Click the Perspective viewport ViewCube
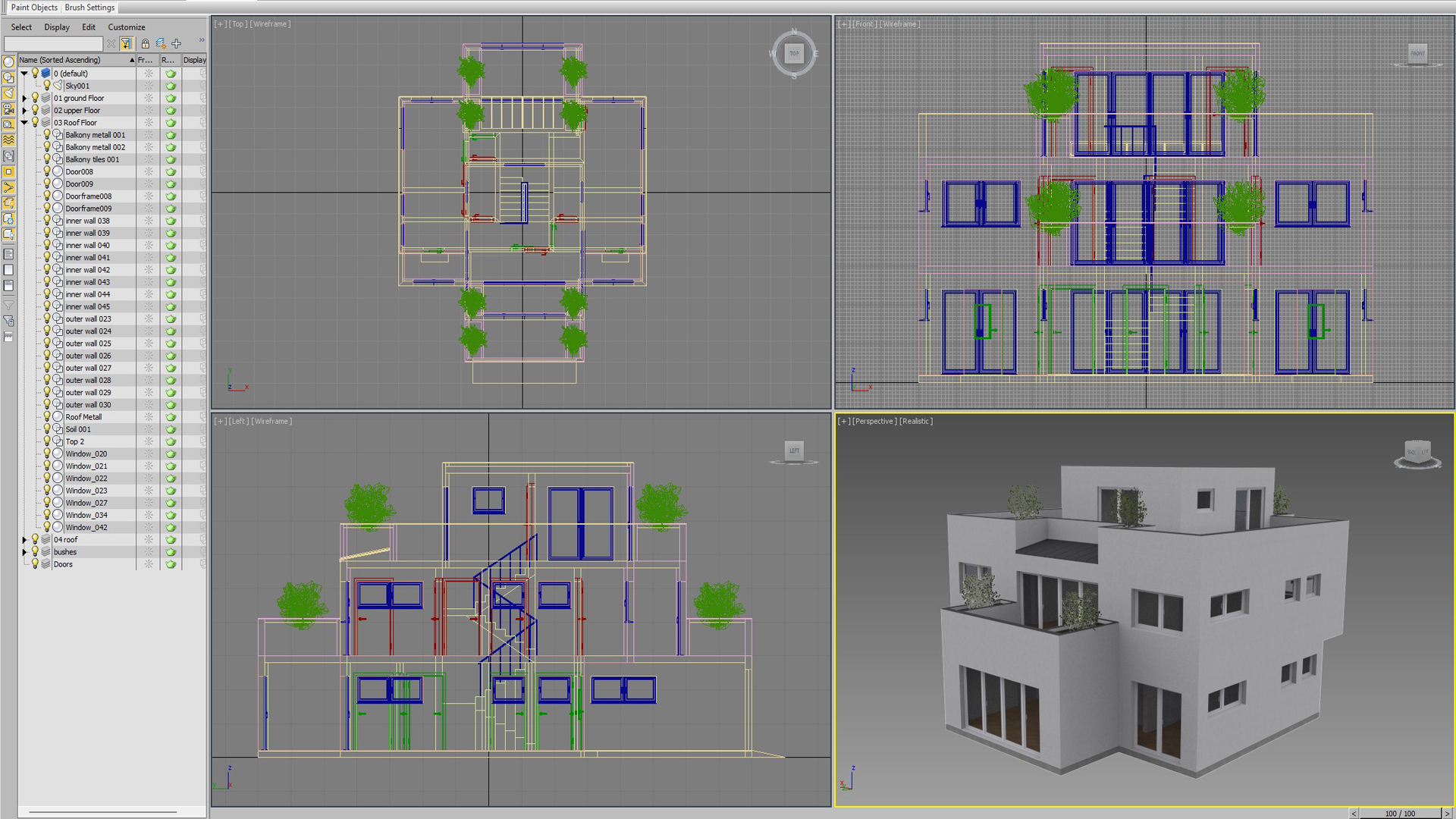 1417,453
